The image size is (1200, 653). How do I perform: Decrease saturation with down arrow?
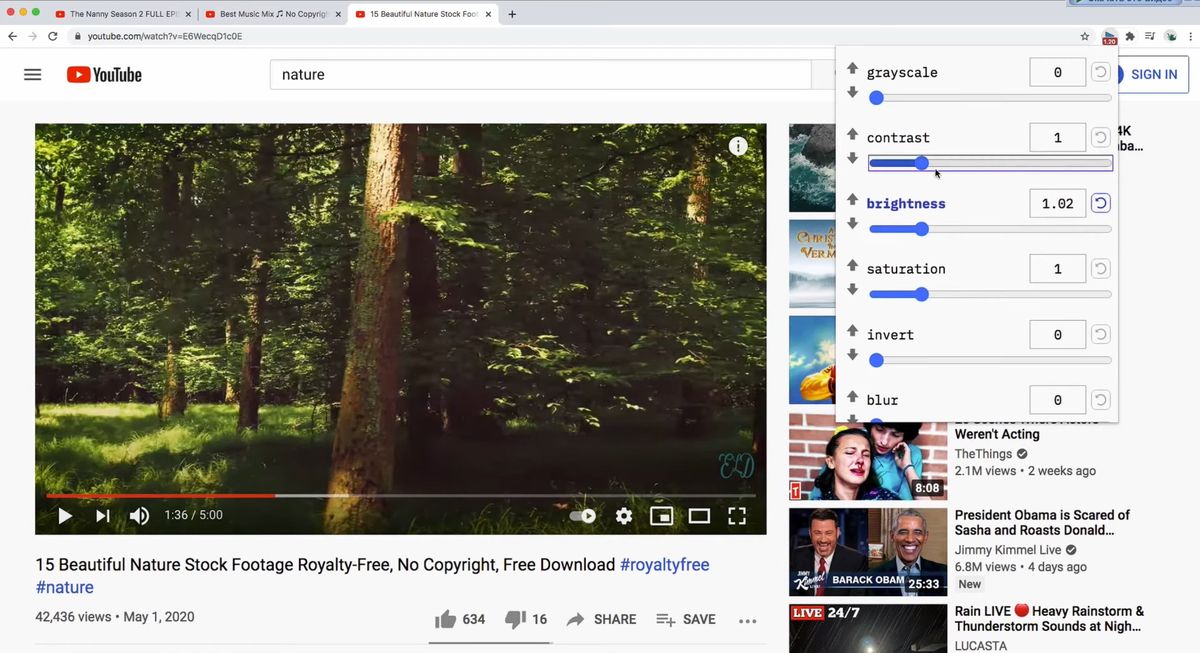(x=852, y=289)
